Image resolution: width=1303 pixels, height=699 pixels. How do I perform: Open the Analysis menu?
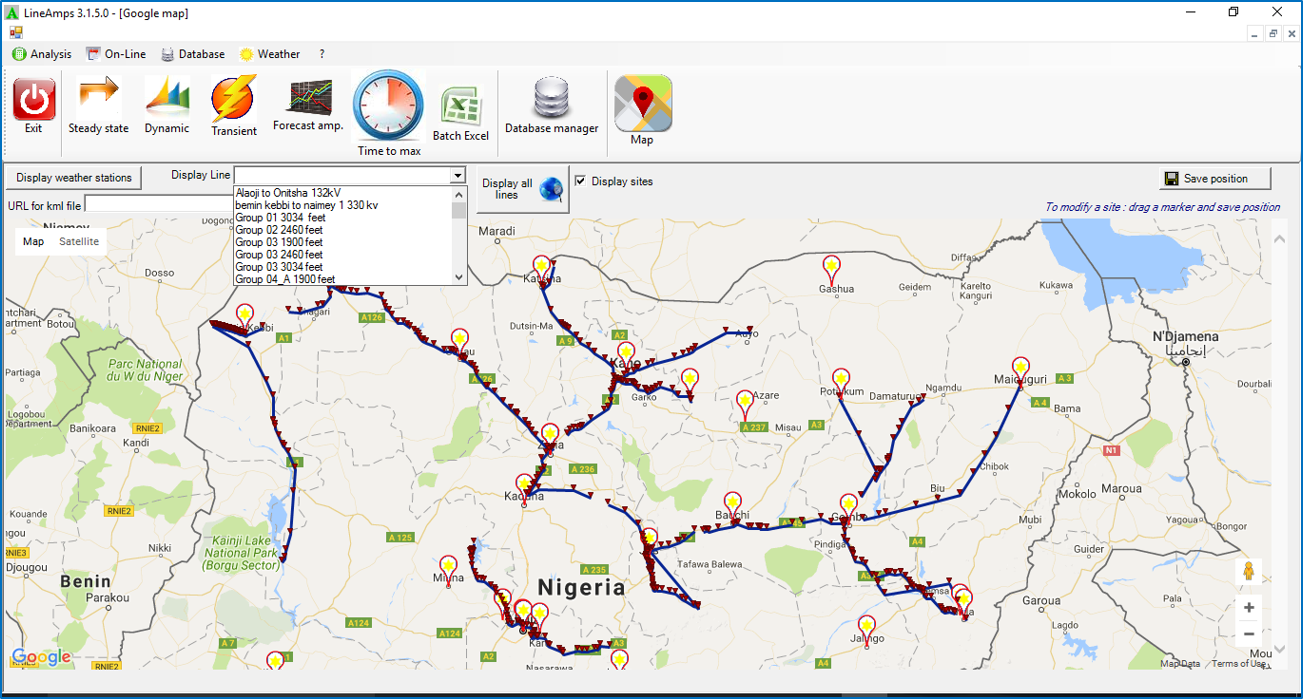(x=42, y=54)
